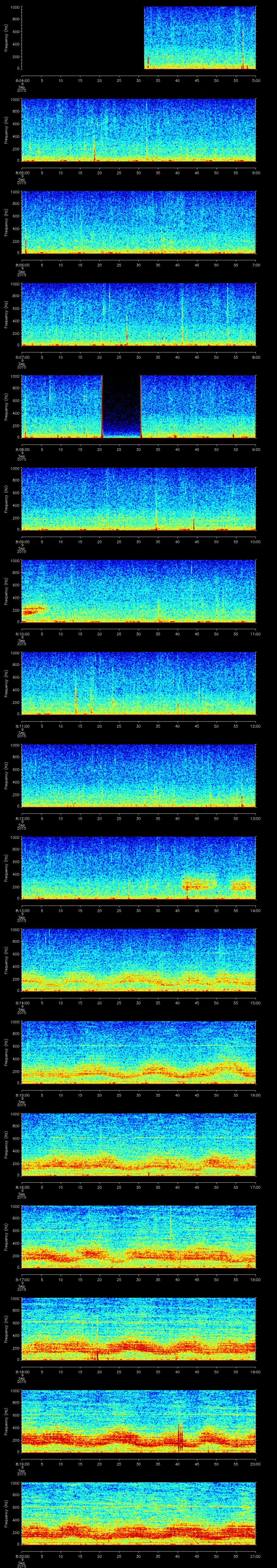The image size is (277, 1568).
Task: Click the 8:12:00 start time label
Action: pos(22,818)
